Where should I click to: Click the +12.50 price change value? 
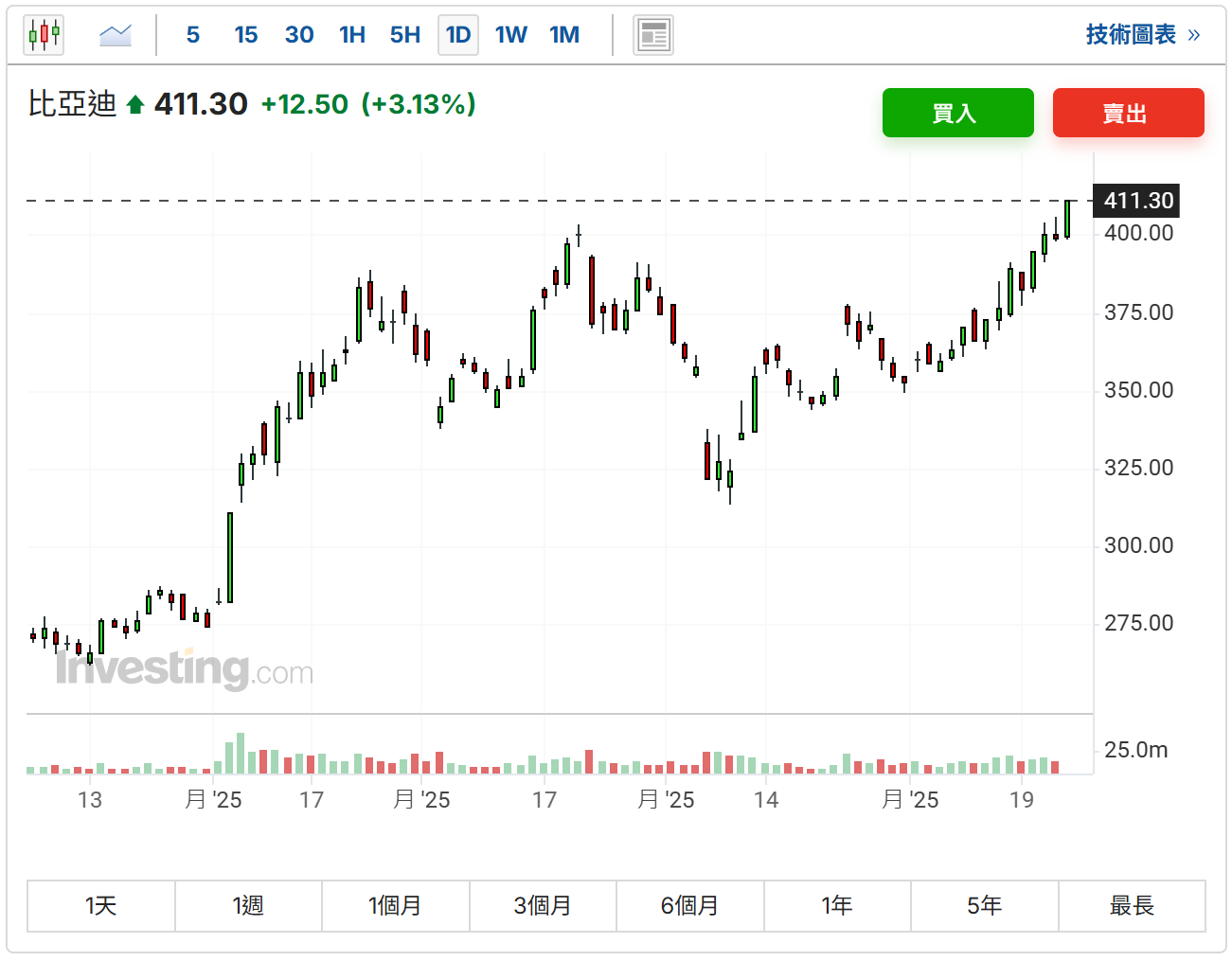pyautogui.click(x=304, y=104)
